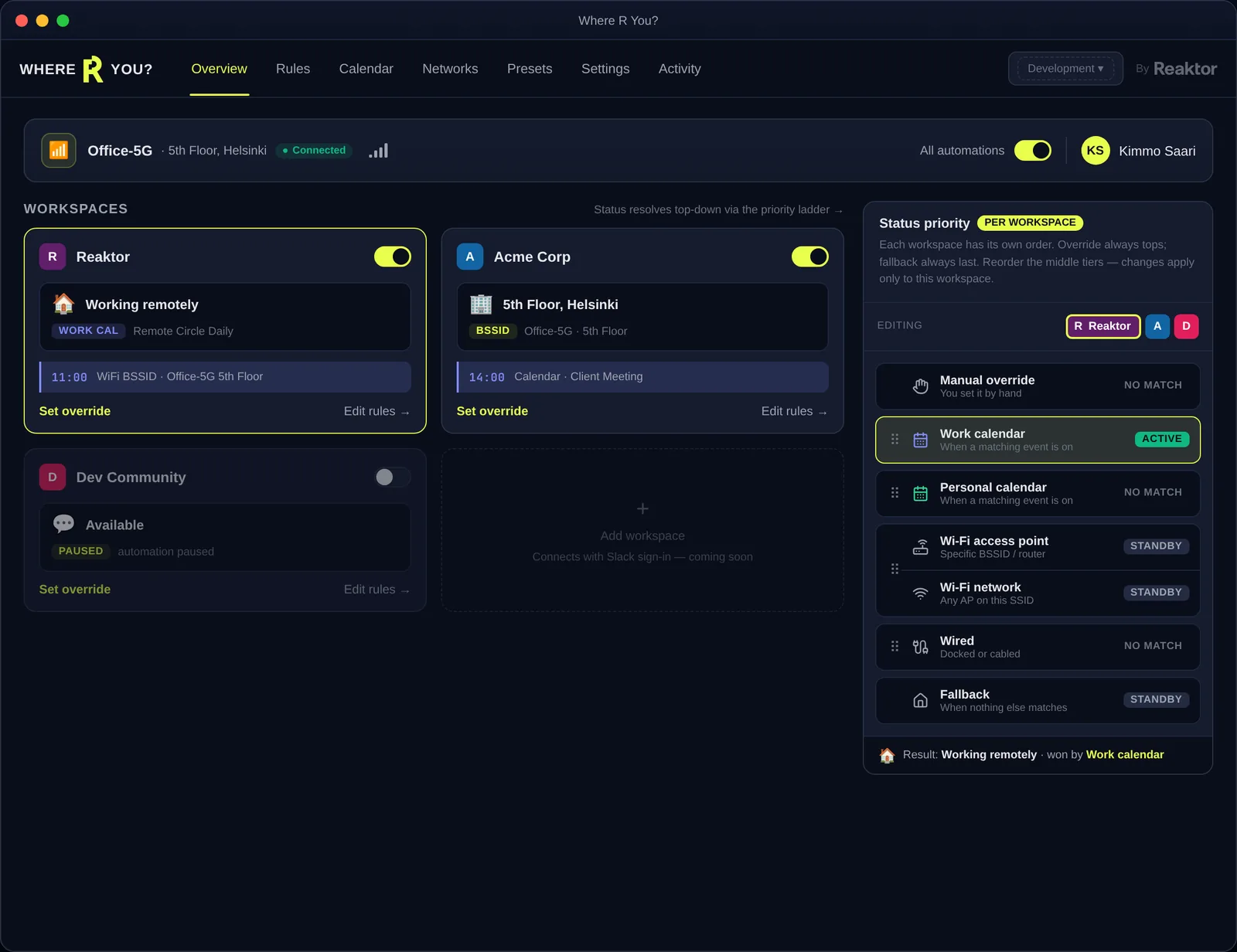This screenshot has width=1237, height=952.
Task: Click the Kimmo Saari user name
Action: click(1157, 151)
